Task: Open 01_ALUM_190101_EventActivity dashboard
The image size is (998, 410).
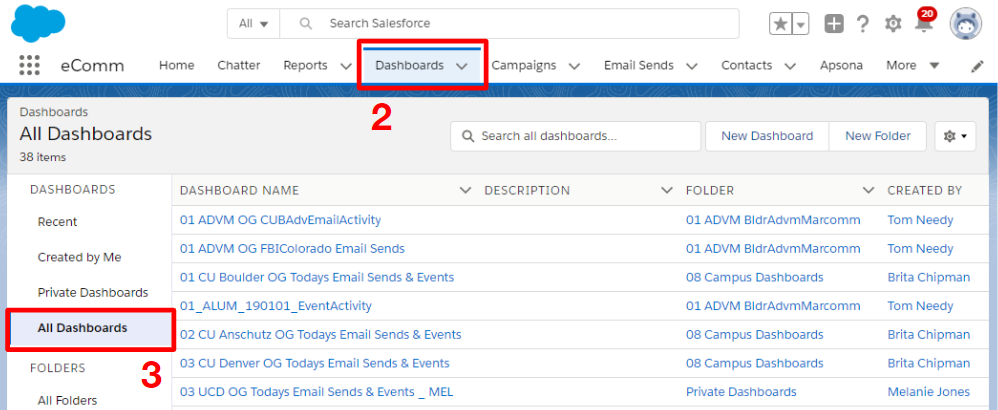Action: pyautogui.click(x=276, y=306)
